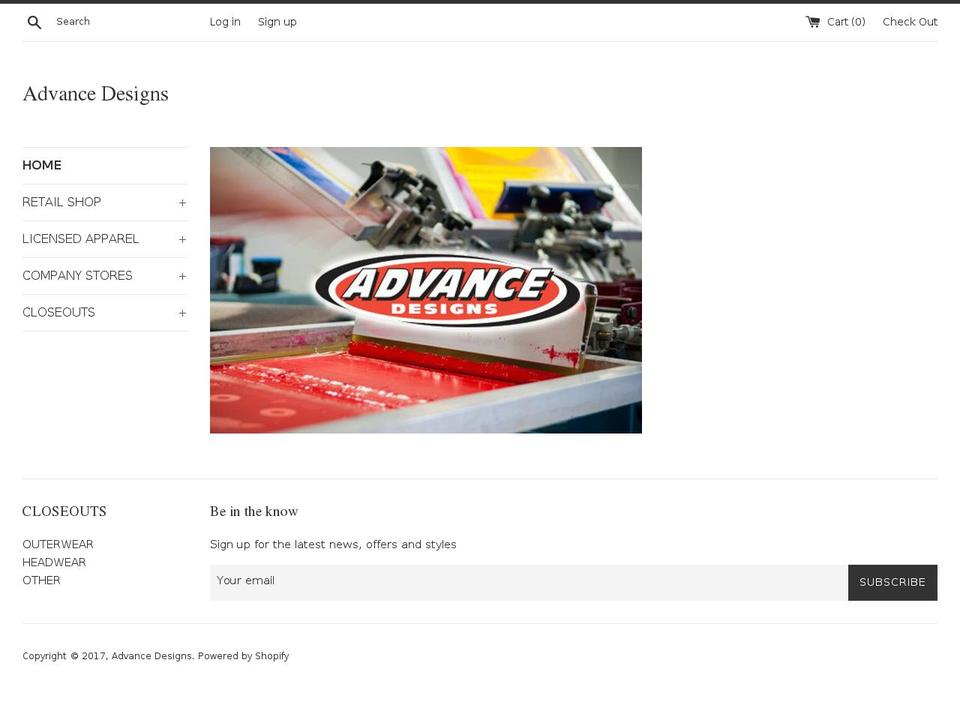Go to Check Out

coord(910,22)
